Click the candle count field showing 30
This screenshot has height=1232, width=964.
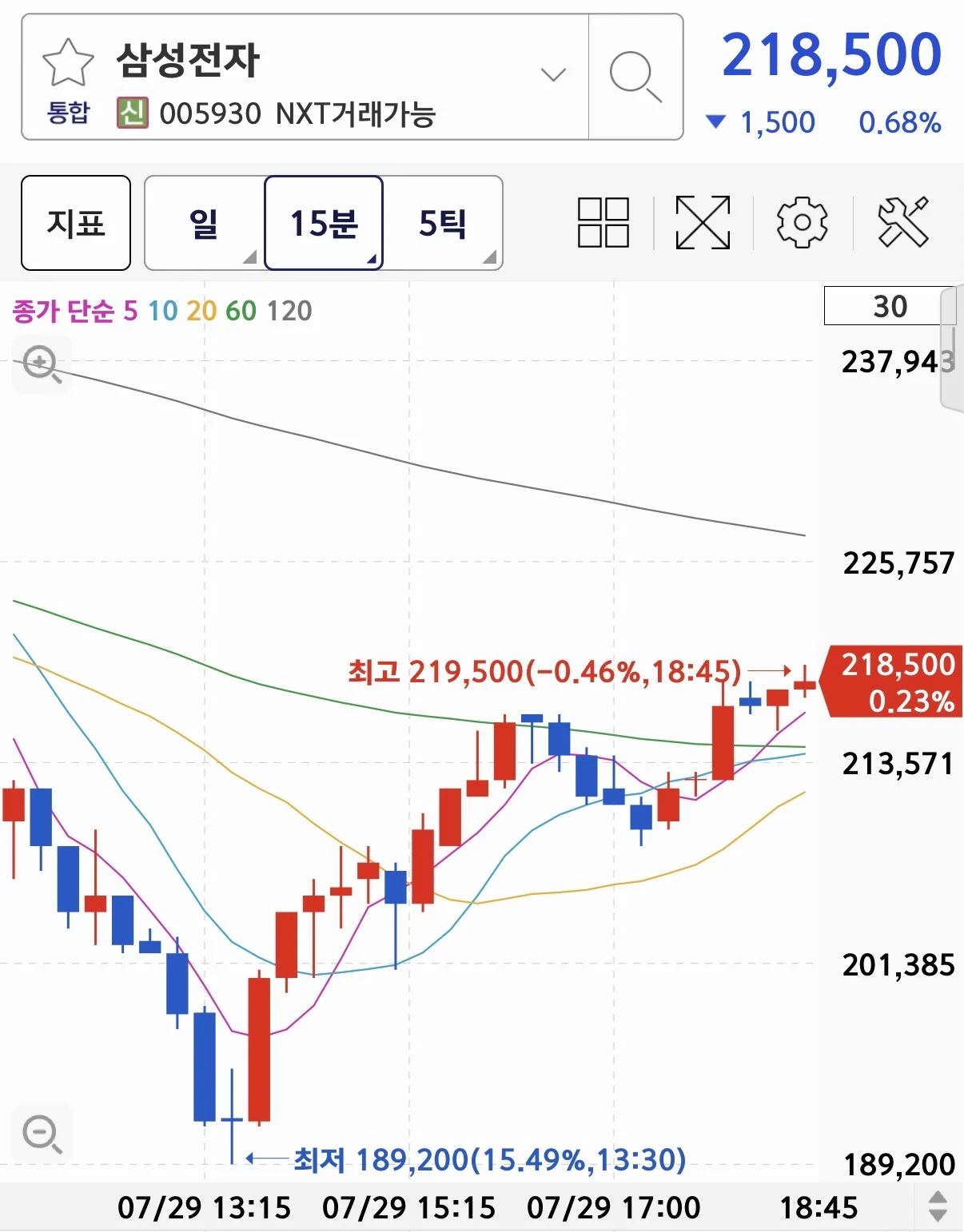[889, 306]
